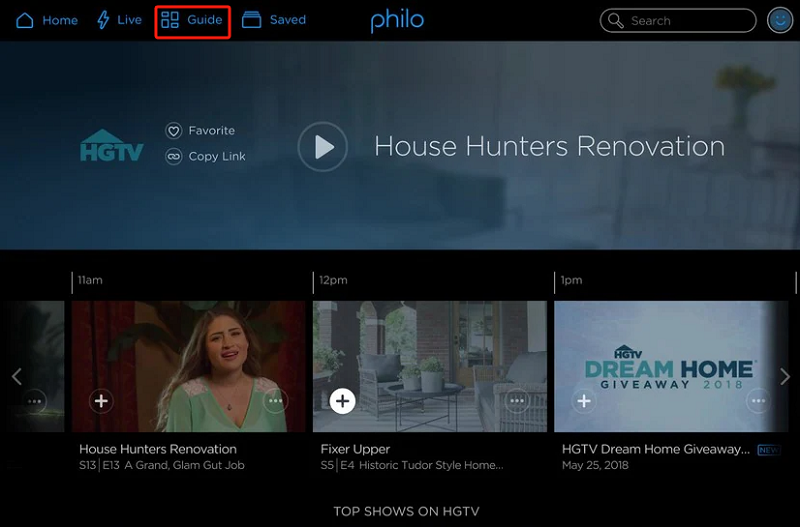This screenshot has width=800, height=527.
Task: Switch to the Live tab
Action: (x=119, y=20)
